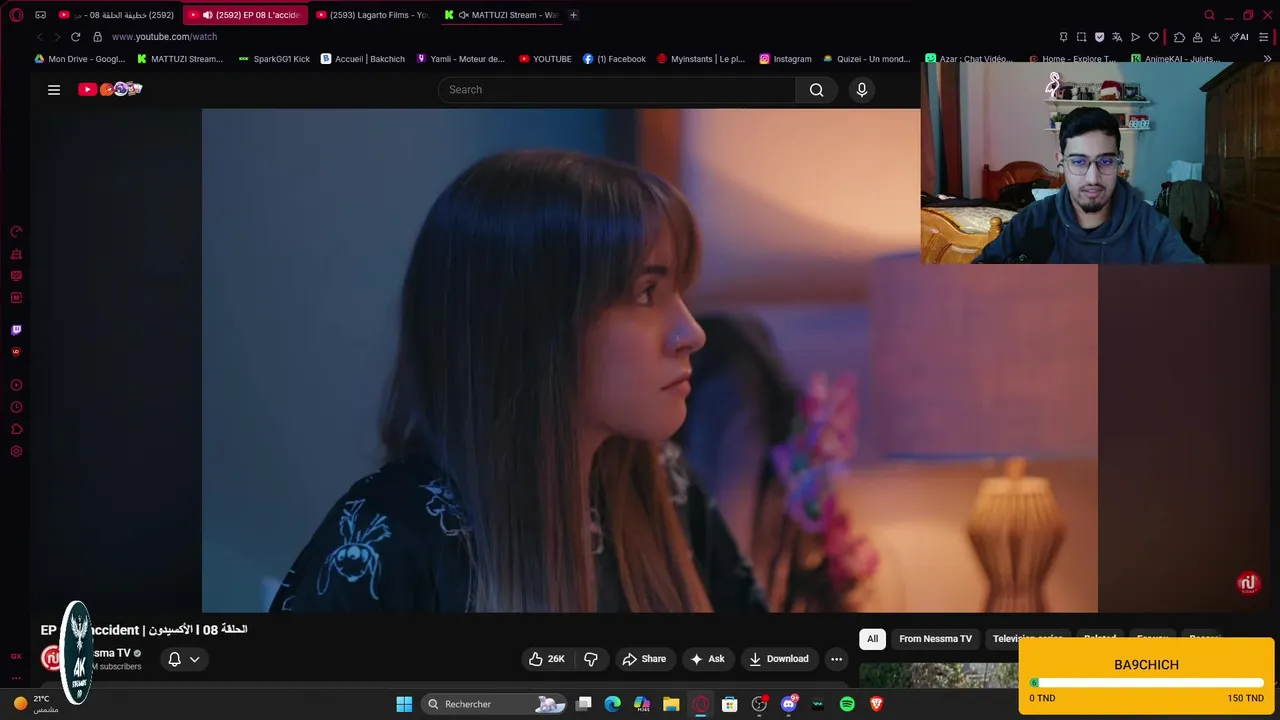Open the Accueil | Bakchich bookmark
1280x720 pixels.
(362, 59)
